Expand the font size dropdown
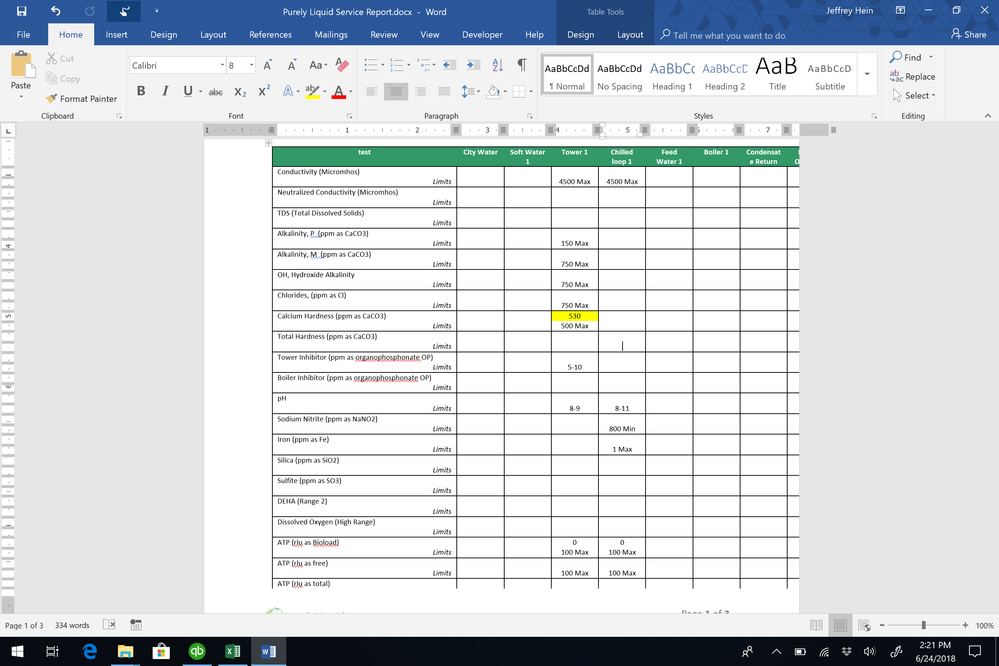Screen dimensions: 999x666 point(253,63)
